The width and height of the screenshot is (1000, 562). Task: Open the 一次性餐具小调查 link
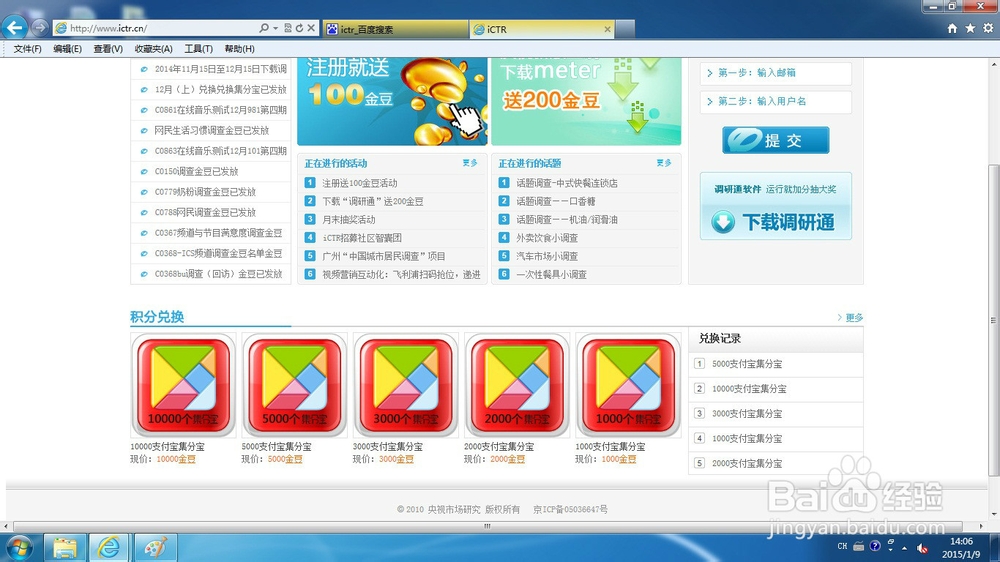(x=551, y=274)
